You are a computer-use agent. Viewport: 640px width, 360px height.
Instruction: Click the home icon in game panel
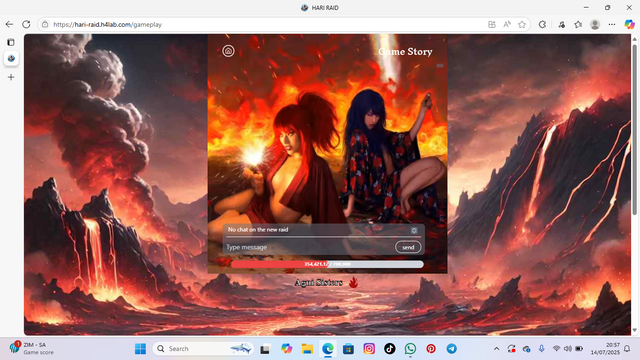click(228, 51)
